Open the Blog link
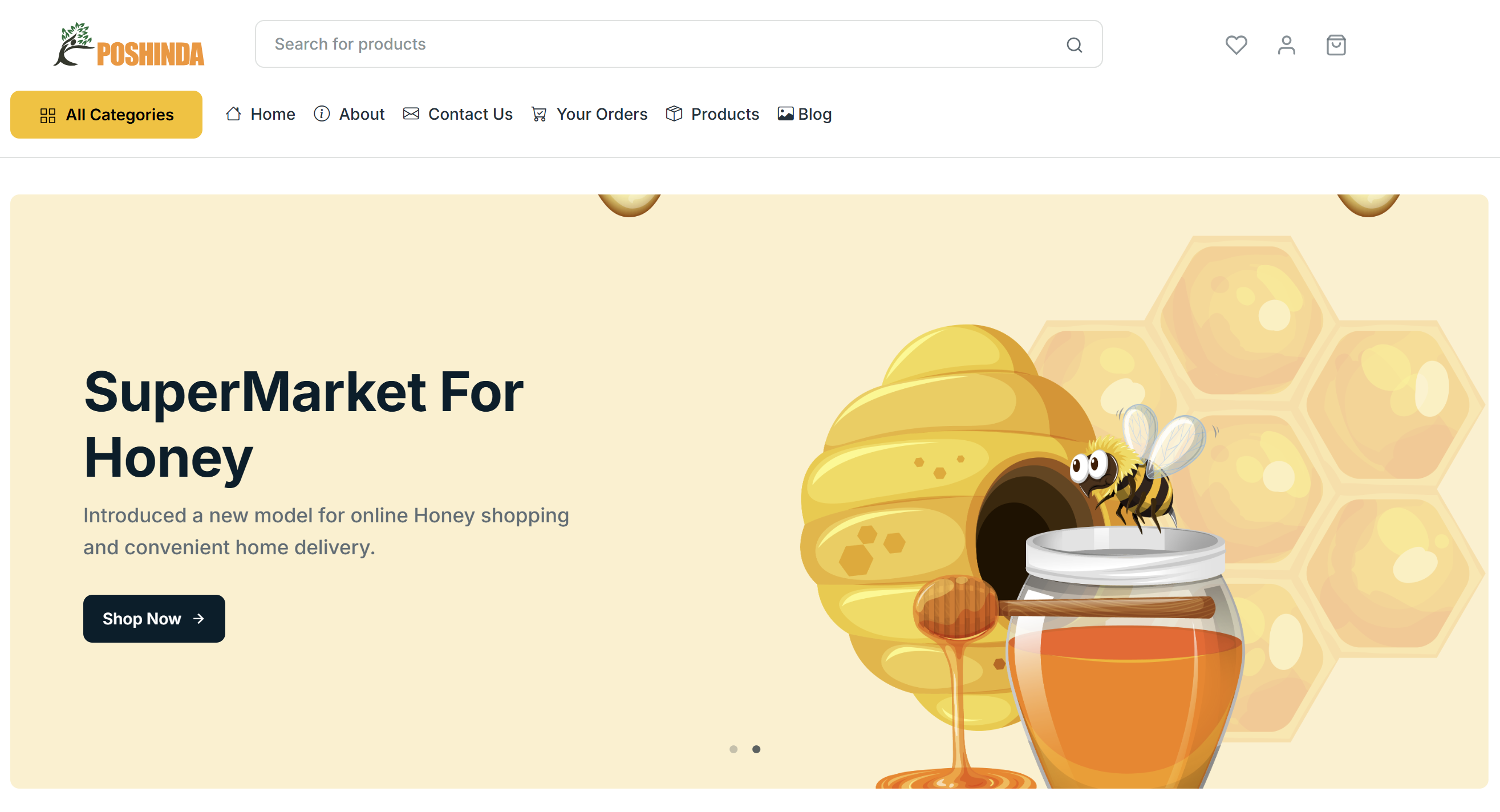This screenshot has width=1500, height=812. 814,114
